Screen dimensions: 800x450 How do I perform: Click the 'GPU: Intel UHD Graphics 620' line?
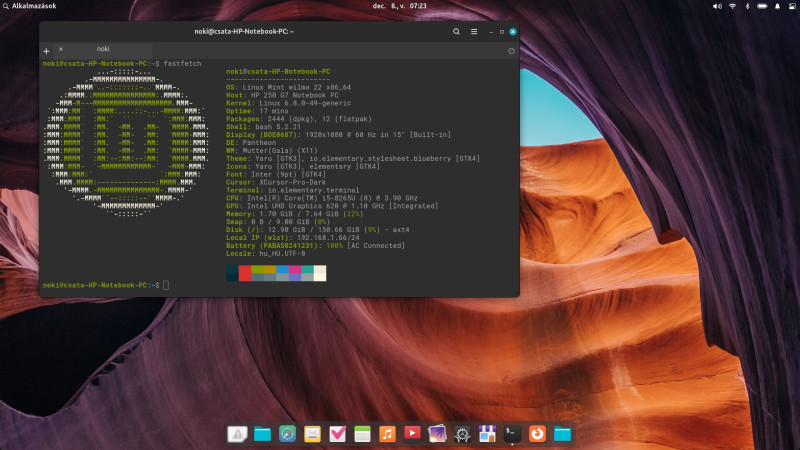[x=332, y=206]
